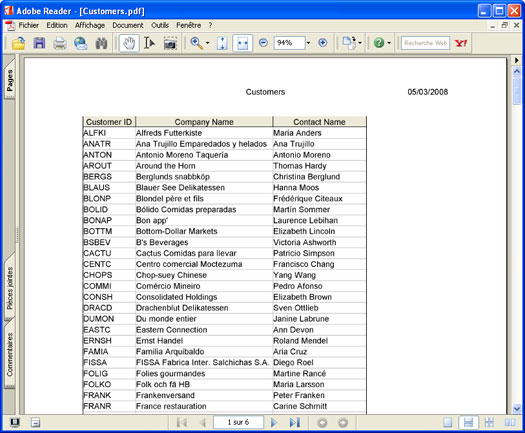The image size is (525, 433).
Task: Save a copy with the floppy disk icon
Action: (39, 43)
